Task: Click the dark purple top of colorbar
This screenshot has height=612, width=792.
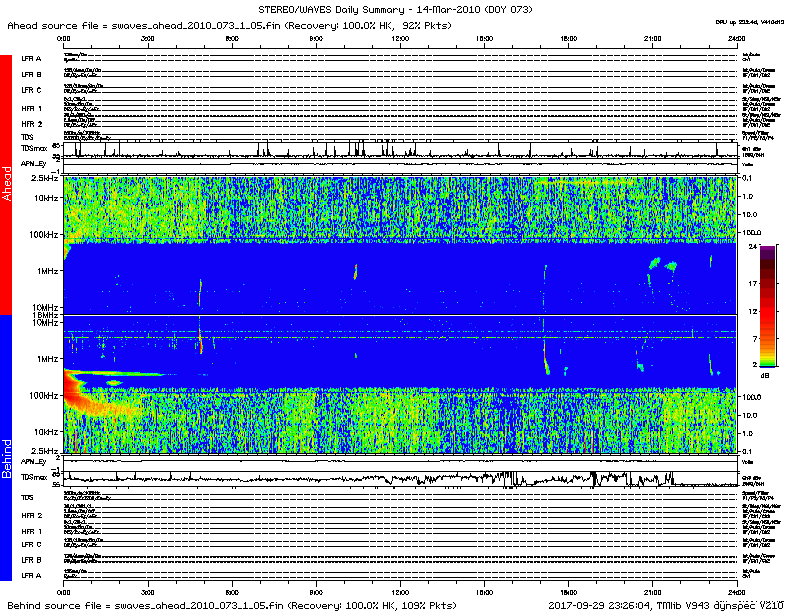Action: tap(768, 250)
